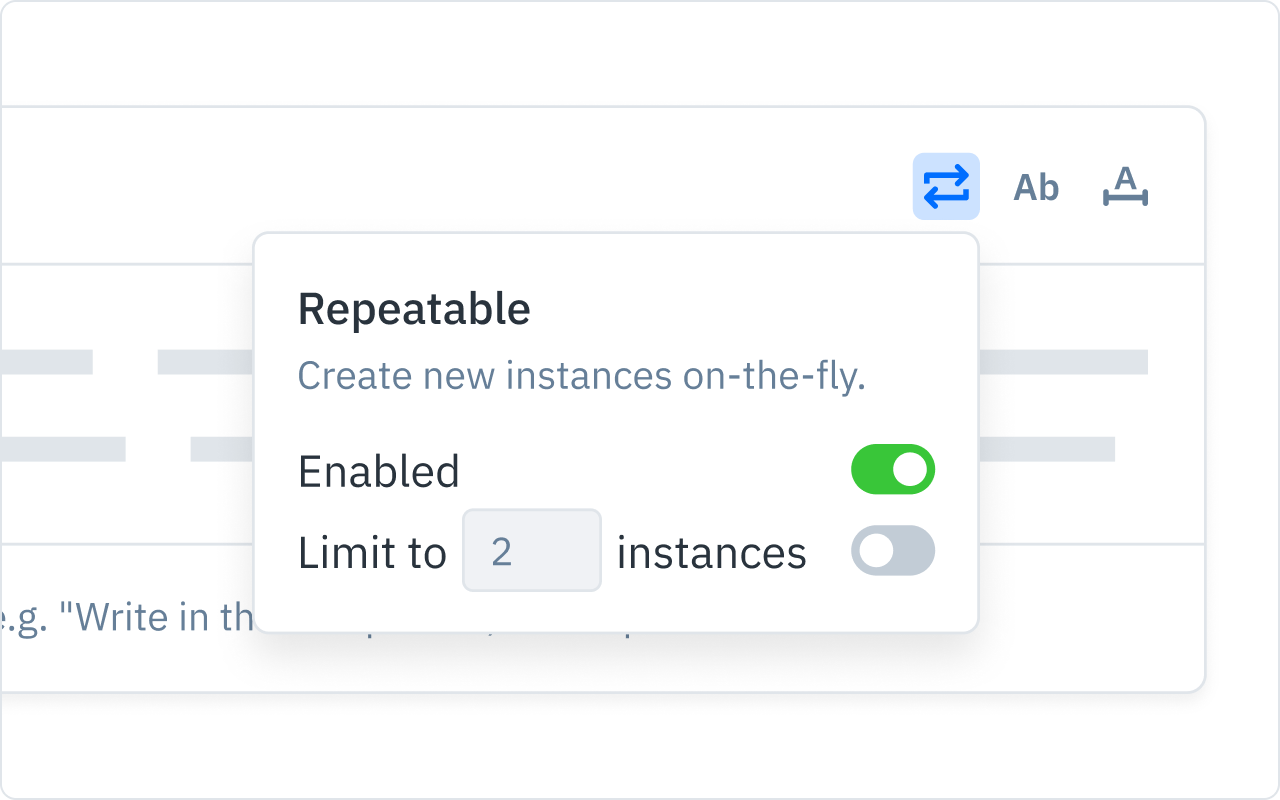Open the Ab text format icon
This screenshot has width=1280, height=800.
pyautogui.click(x=1036, y=187)
